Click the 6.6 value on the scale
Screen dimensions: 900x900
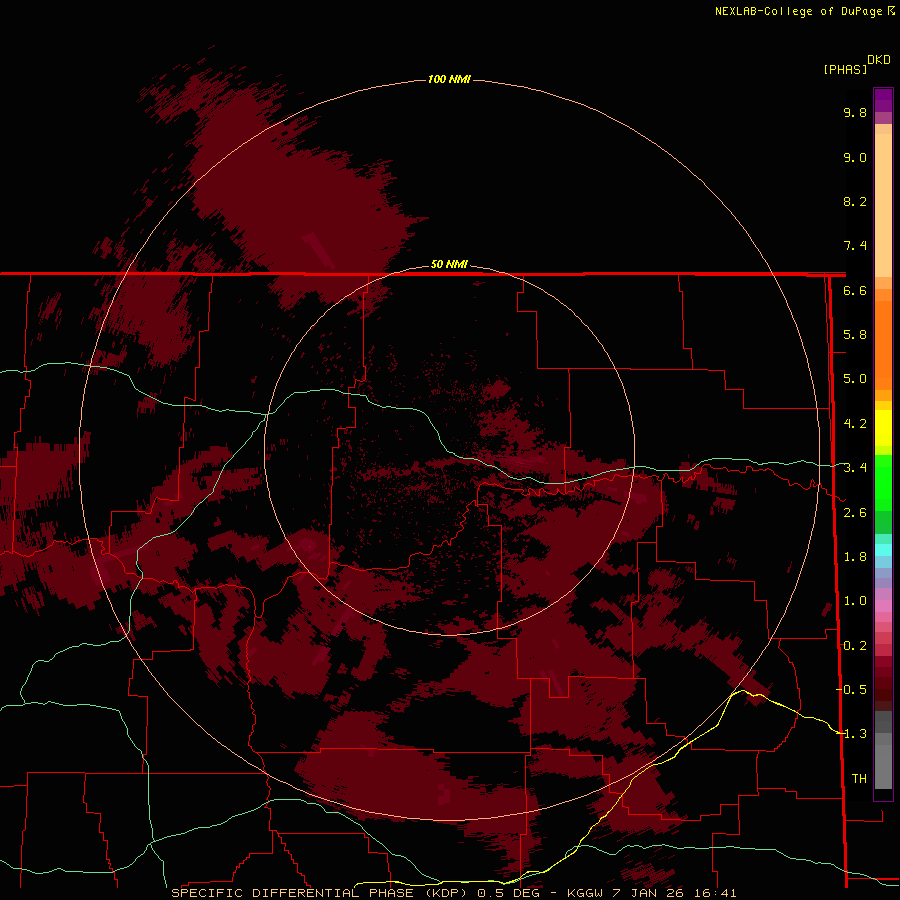855,290
